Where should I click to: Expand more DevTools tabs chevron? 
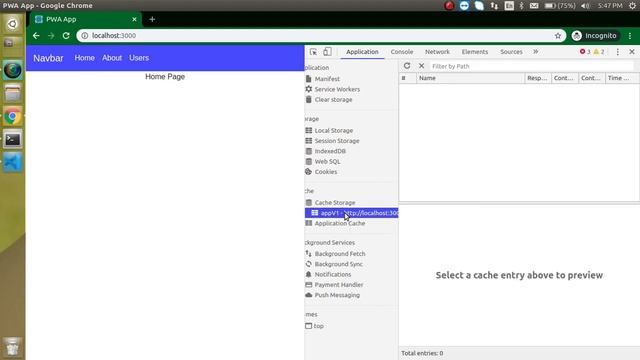coord(536,52)
